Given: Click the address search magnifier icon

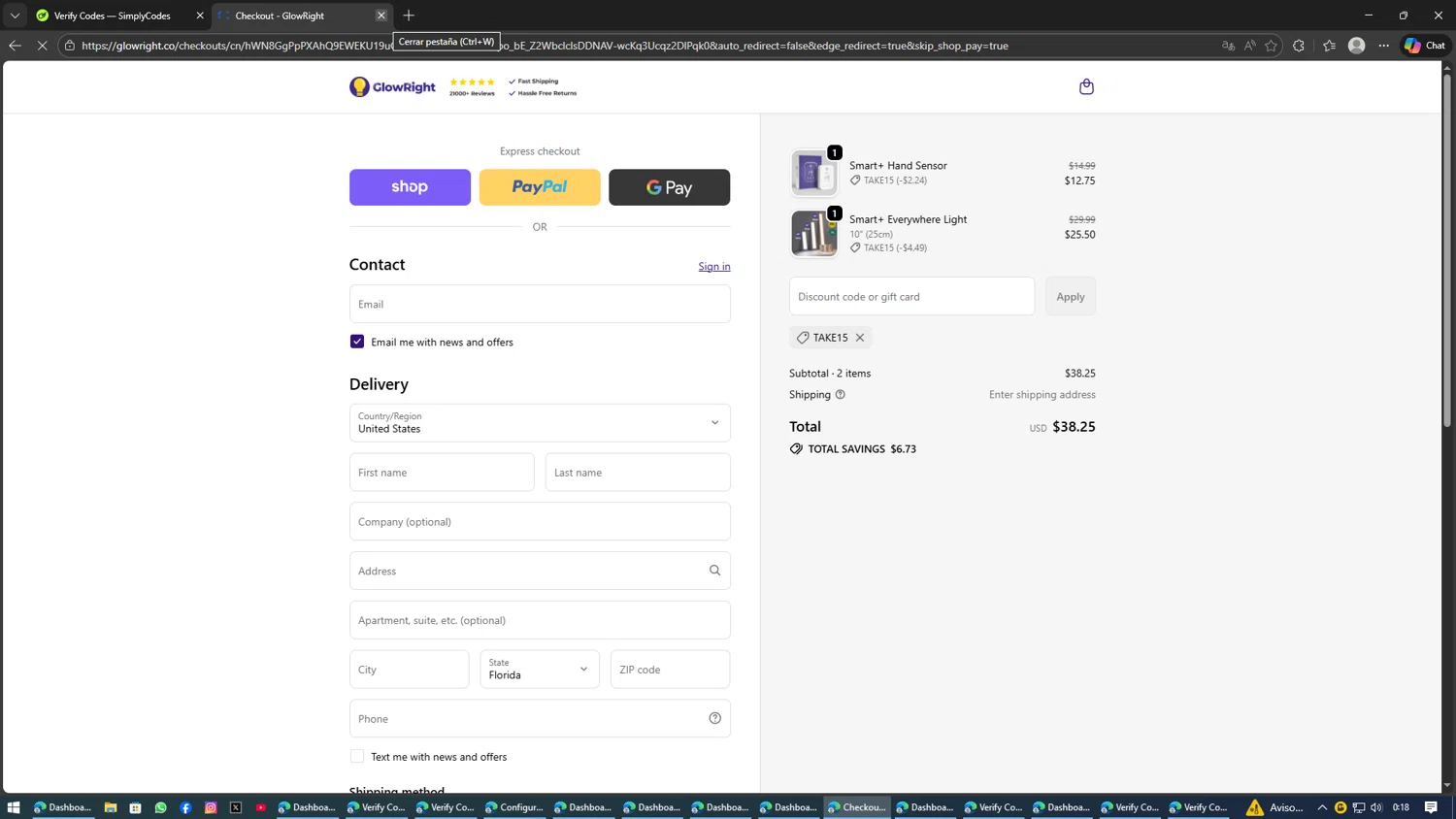Looking at the screenshot, I should [714, 571].
